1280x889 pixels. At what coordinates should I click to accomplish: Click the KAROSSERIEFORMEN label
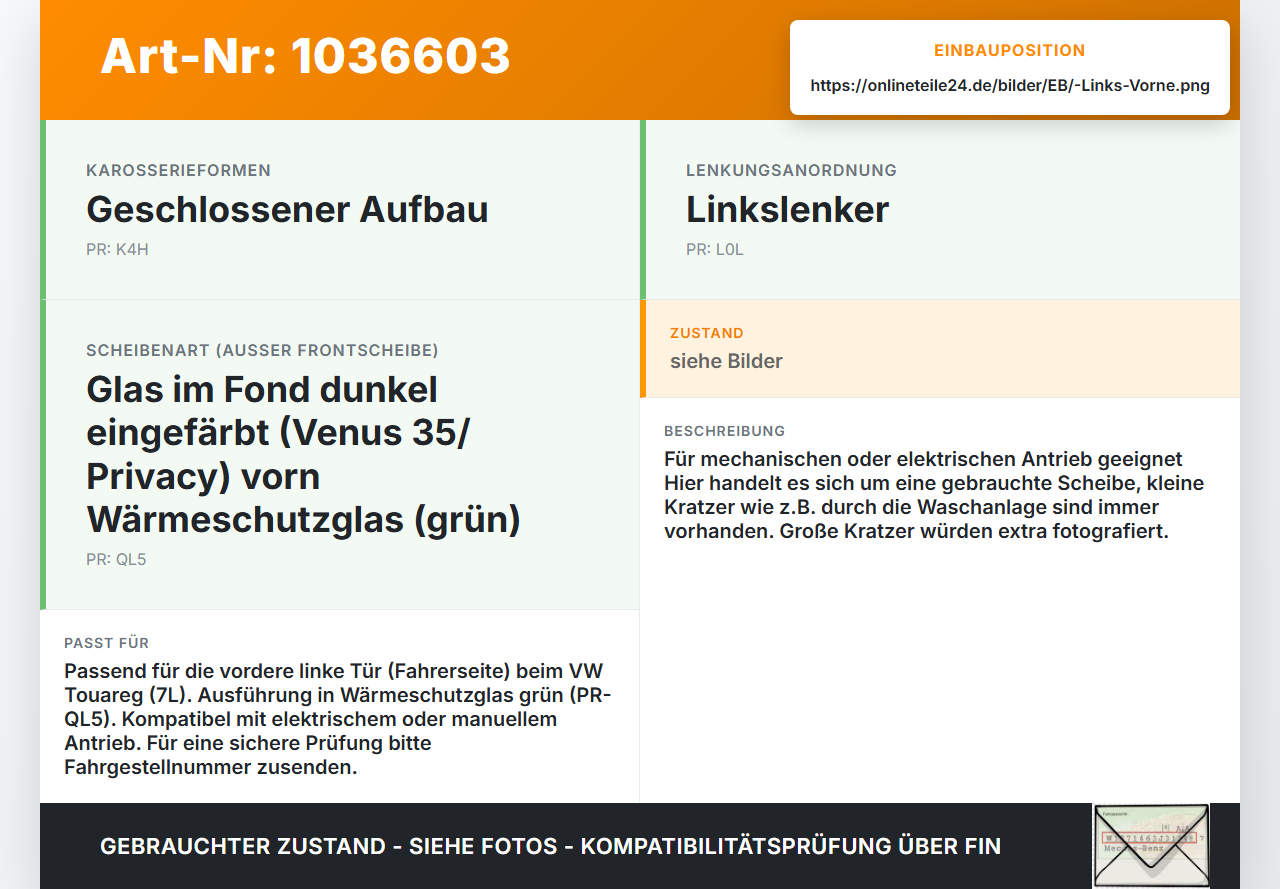178,170
